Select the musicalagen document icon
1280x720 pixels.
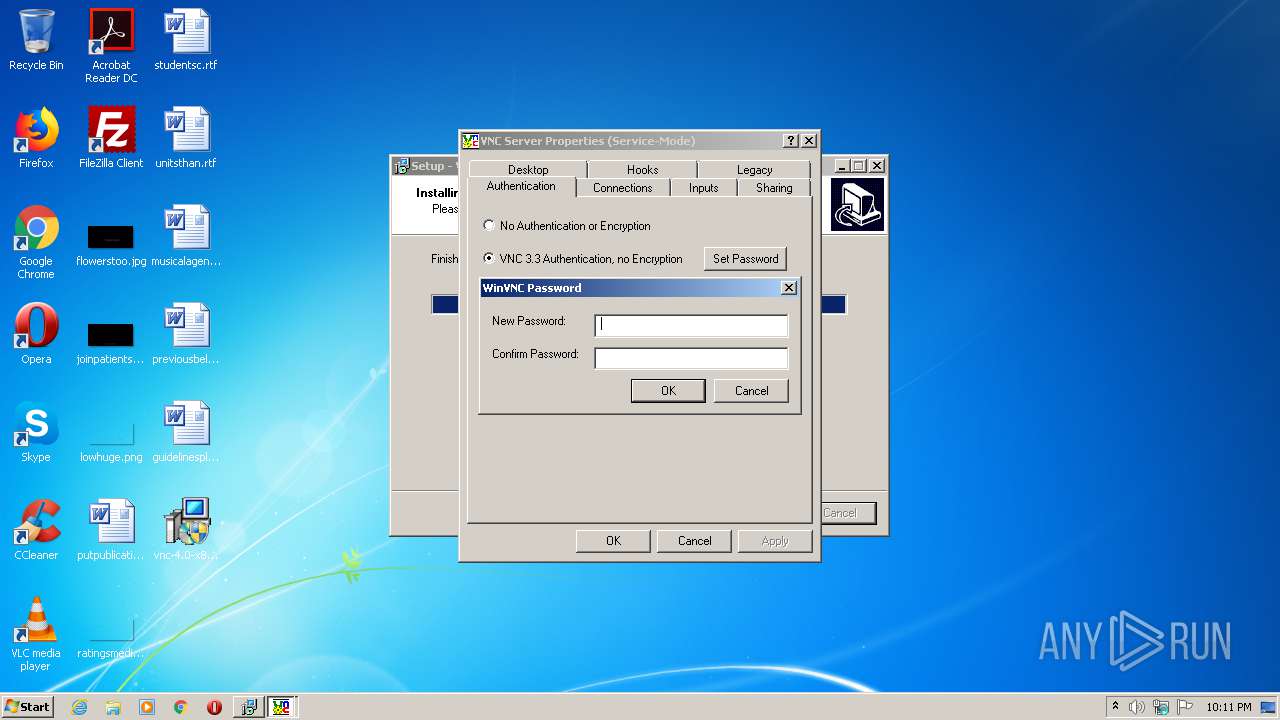pyautogui.click(x=186, y=236)
